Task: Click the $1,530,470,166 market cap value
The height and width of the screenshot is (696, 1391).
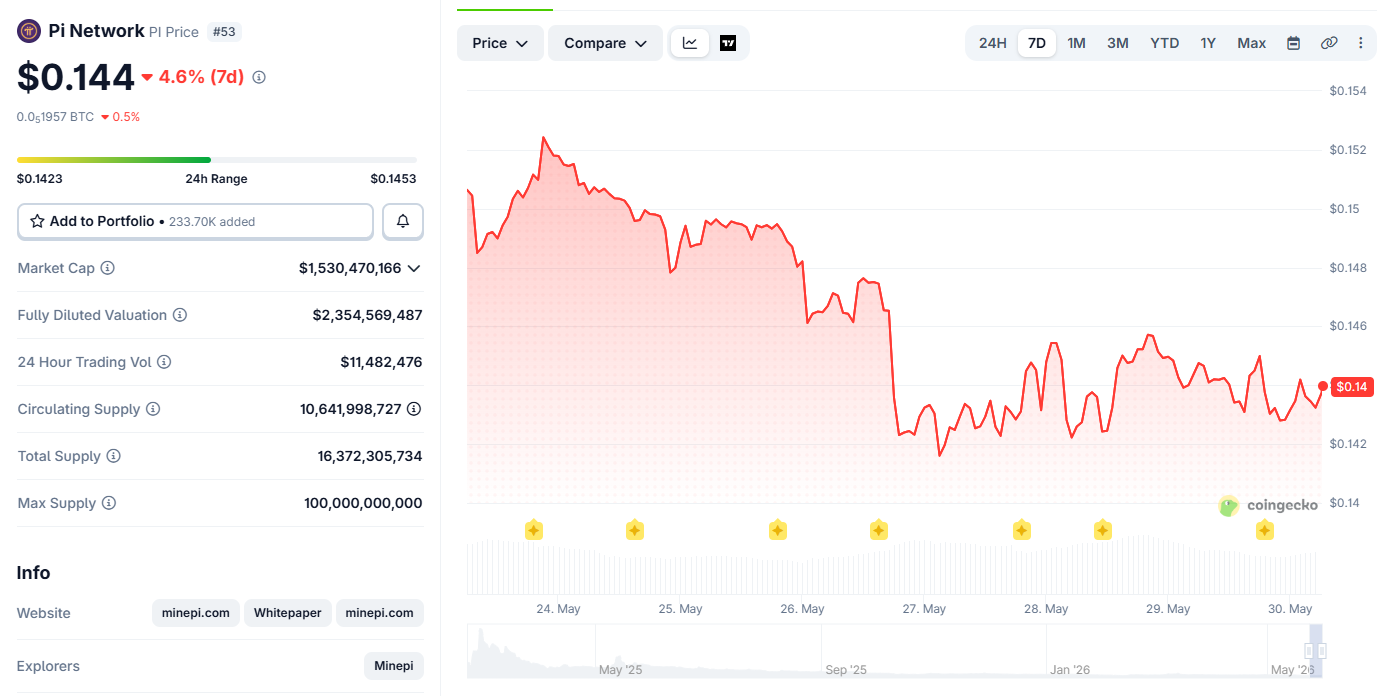Action: (350, 268)
